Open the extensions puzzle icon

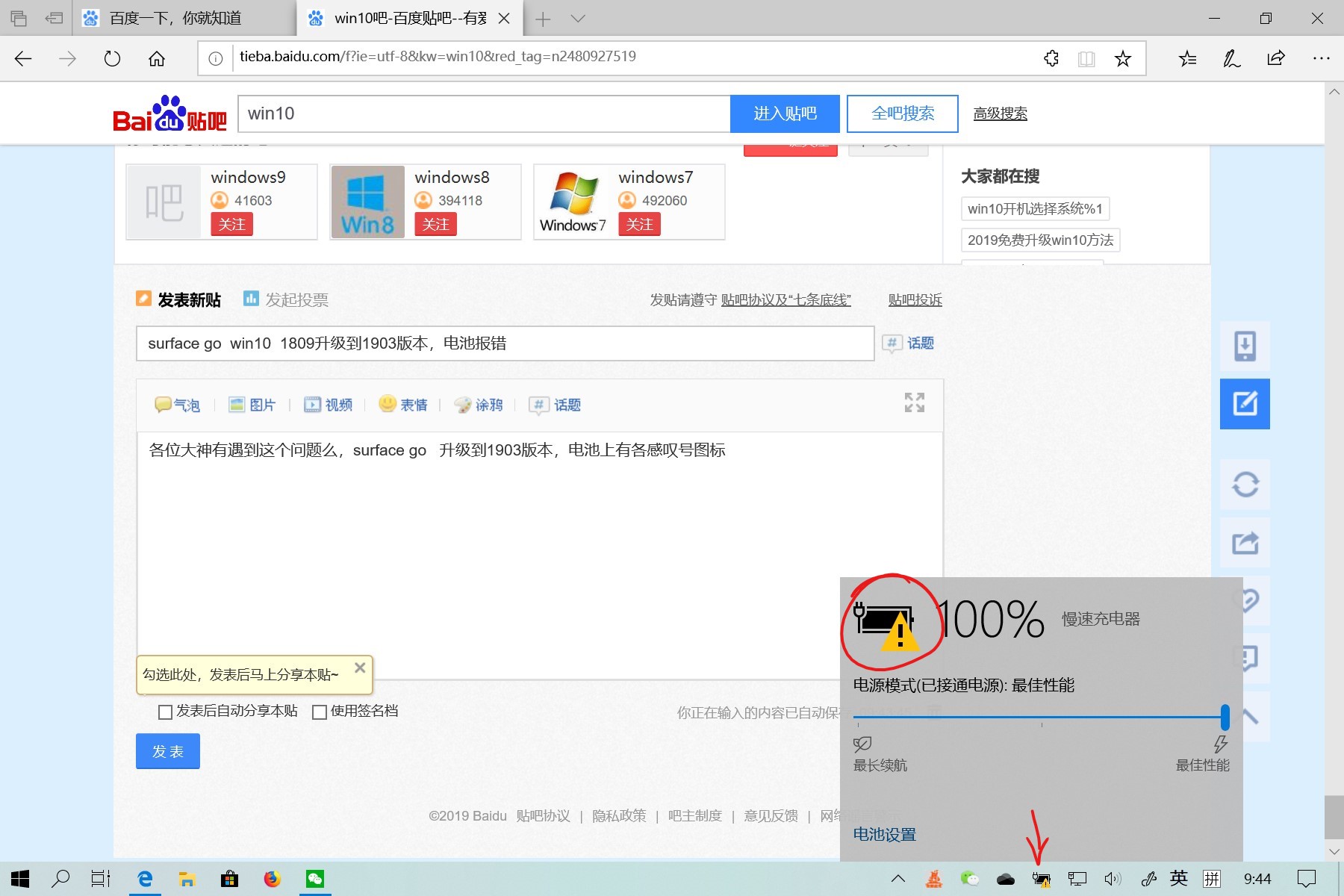(1051, 58)
